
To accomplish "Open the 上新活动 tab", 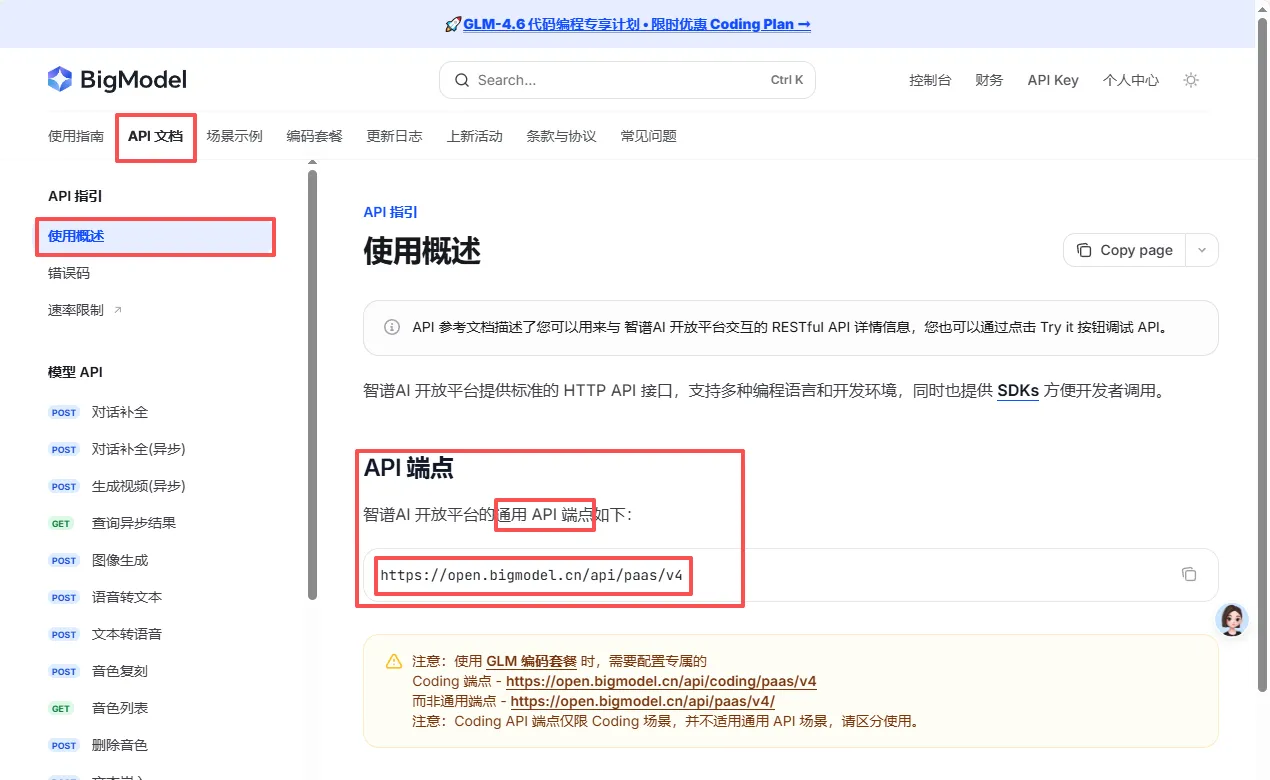I will 474,135.
